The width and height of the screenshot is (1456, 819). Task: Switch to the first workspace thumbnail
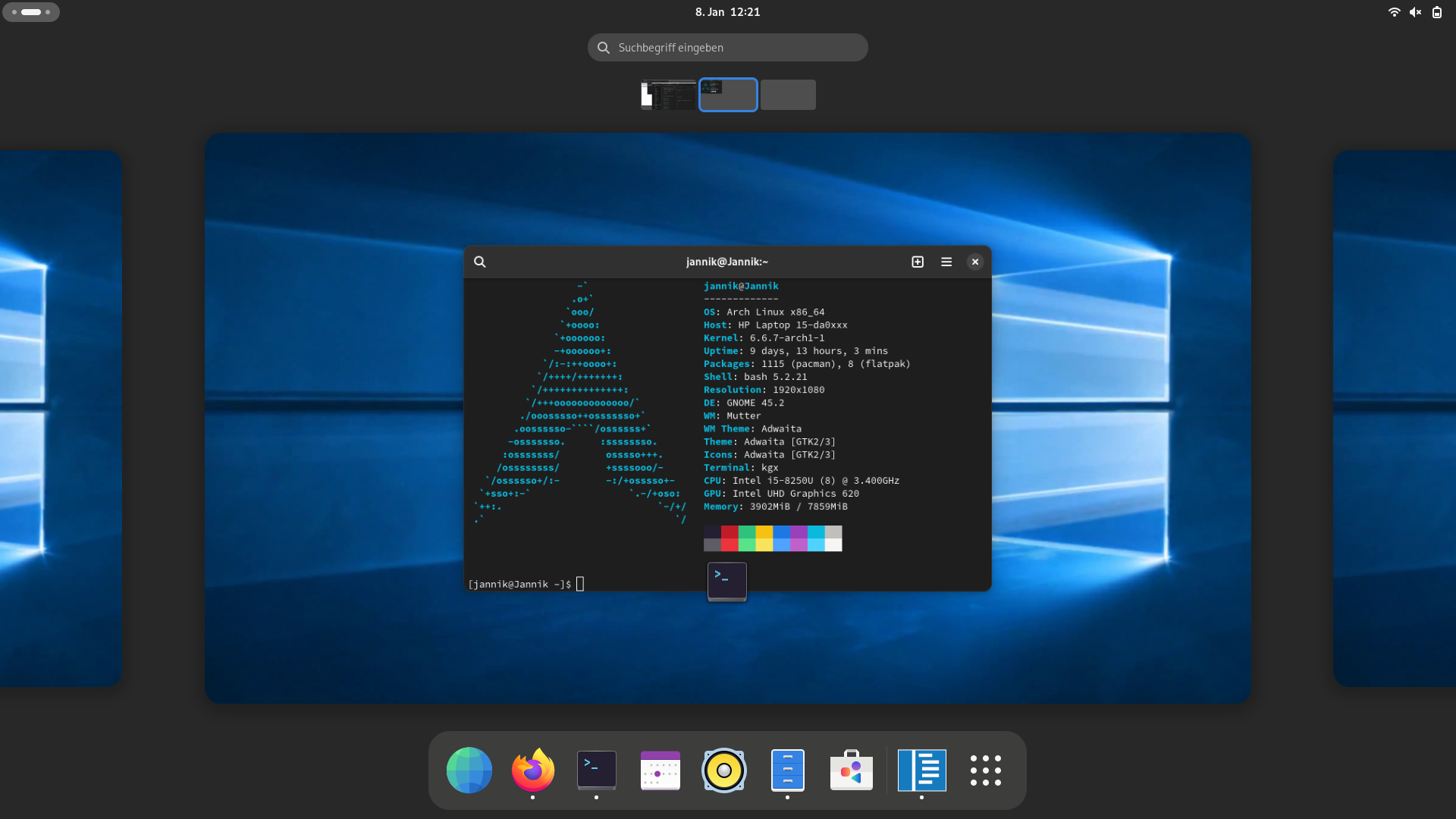point(667,95)
